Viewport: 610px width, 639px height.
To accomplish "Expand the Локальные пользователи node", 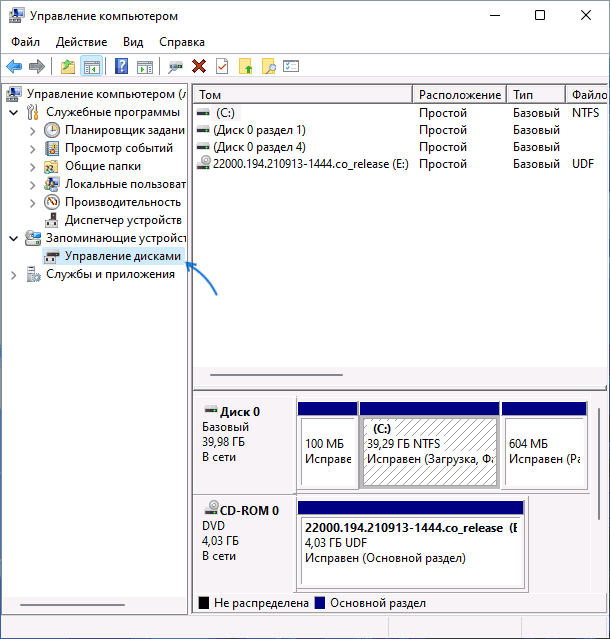I will 33,185.
